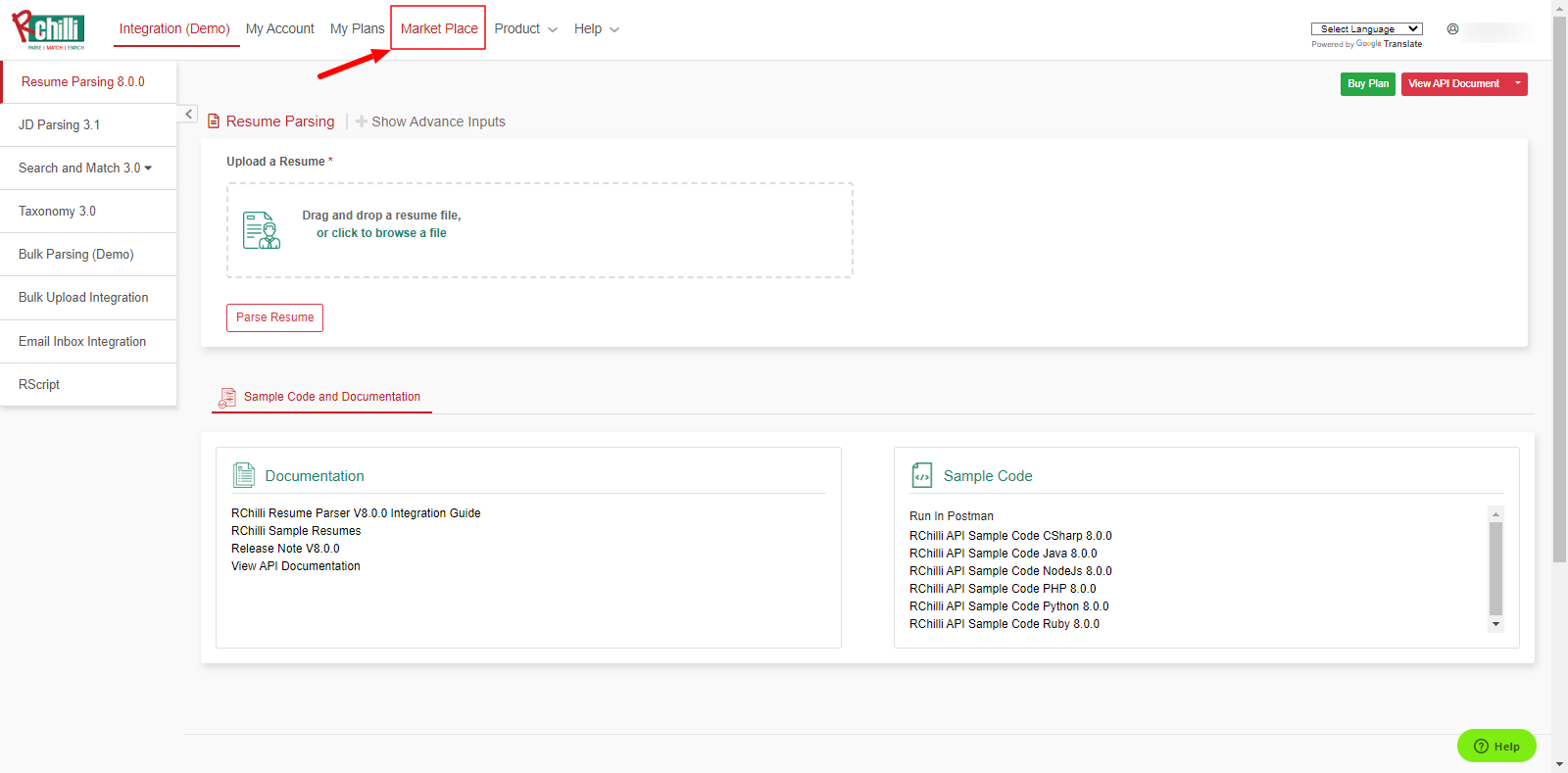Click the RChilli logo
This screenshot has height=773, width=1568.
pos(48,29)
